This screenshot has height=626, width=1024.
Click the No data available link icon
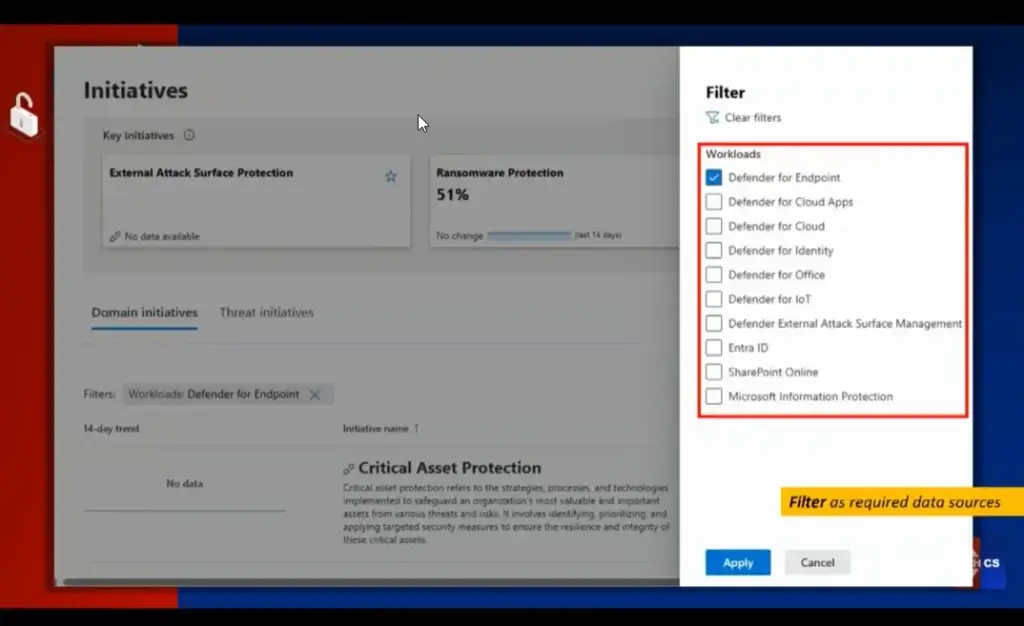pos(115,236)
